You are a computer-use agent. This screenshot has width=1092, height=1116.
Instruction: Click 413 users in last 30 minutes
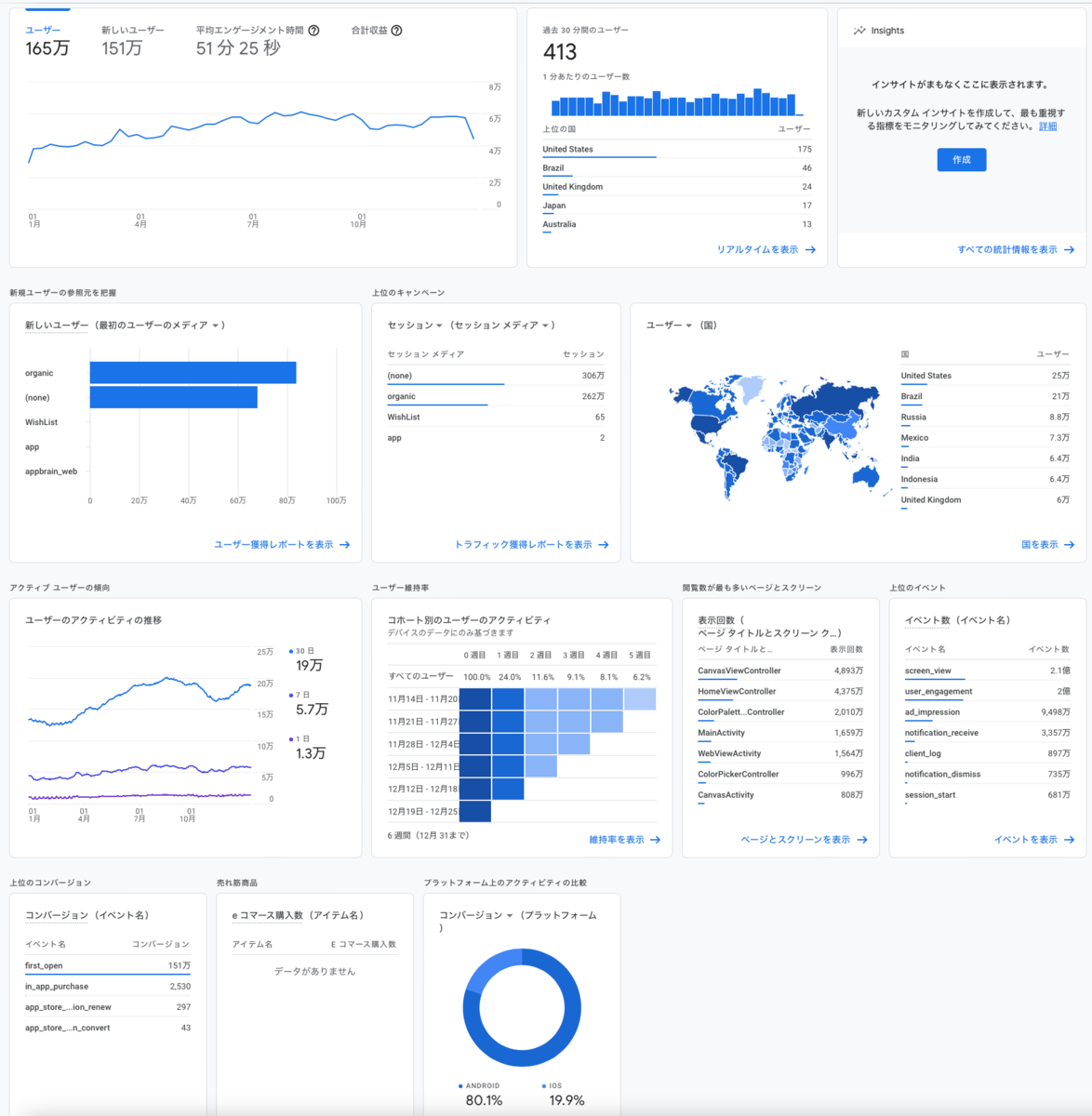click(560, 52)
